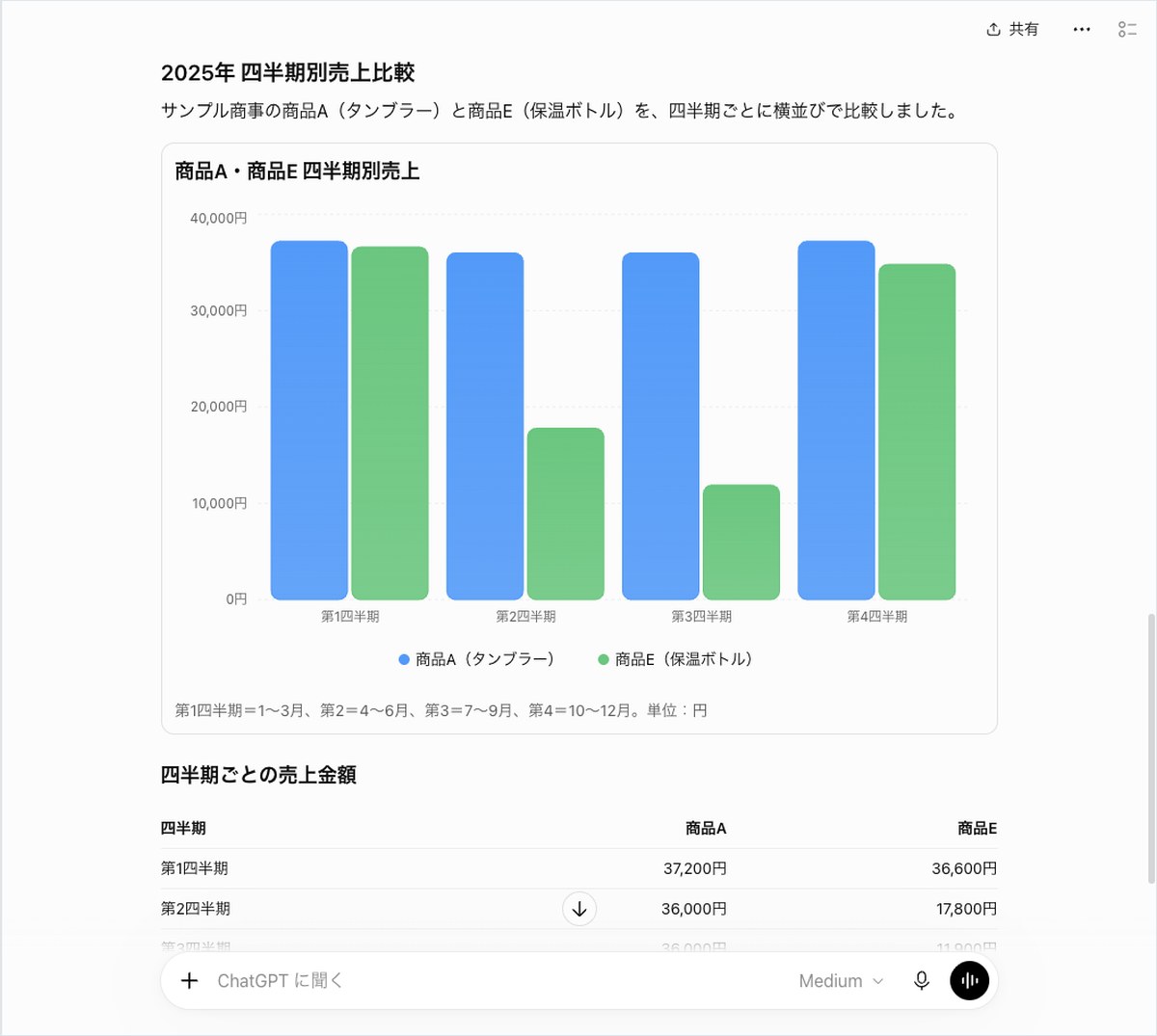Click the 第4四半期 x-axis label

(x=876, y=617)
